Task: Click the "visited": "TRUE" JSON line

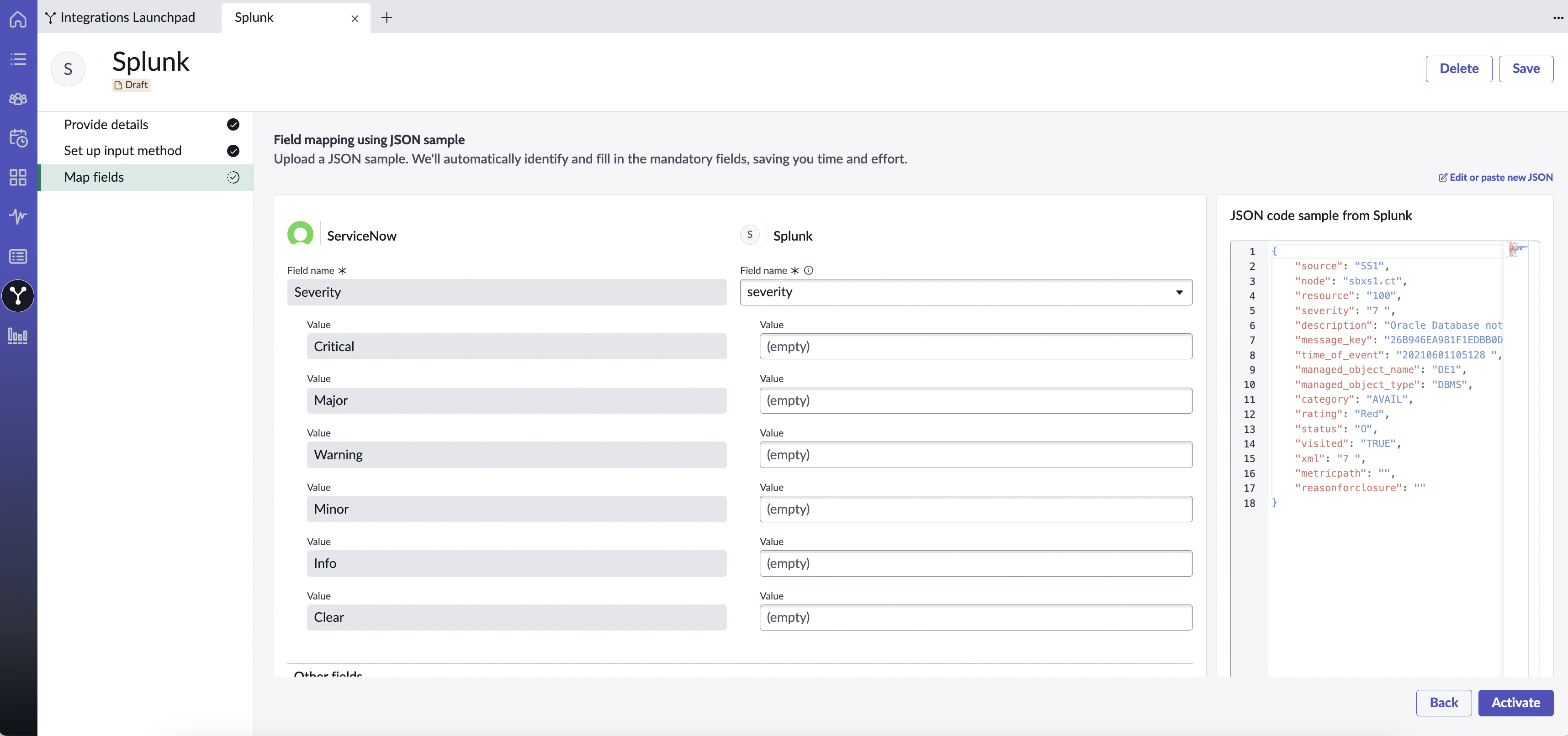Action: (1348, 444)
